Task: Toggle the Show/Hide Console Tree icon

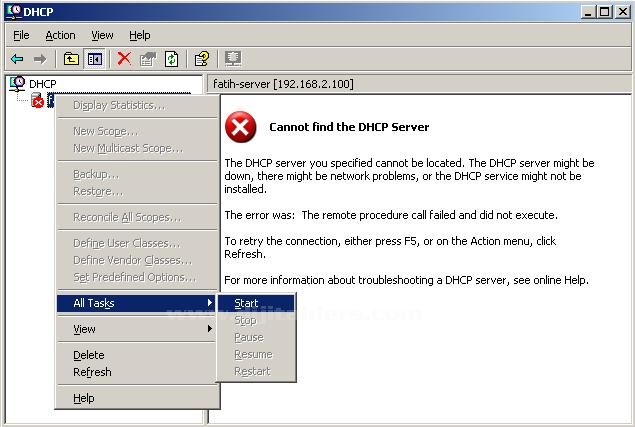Action: point(94,59)
